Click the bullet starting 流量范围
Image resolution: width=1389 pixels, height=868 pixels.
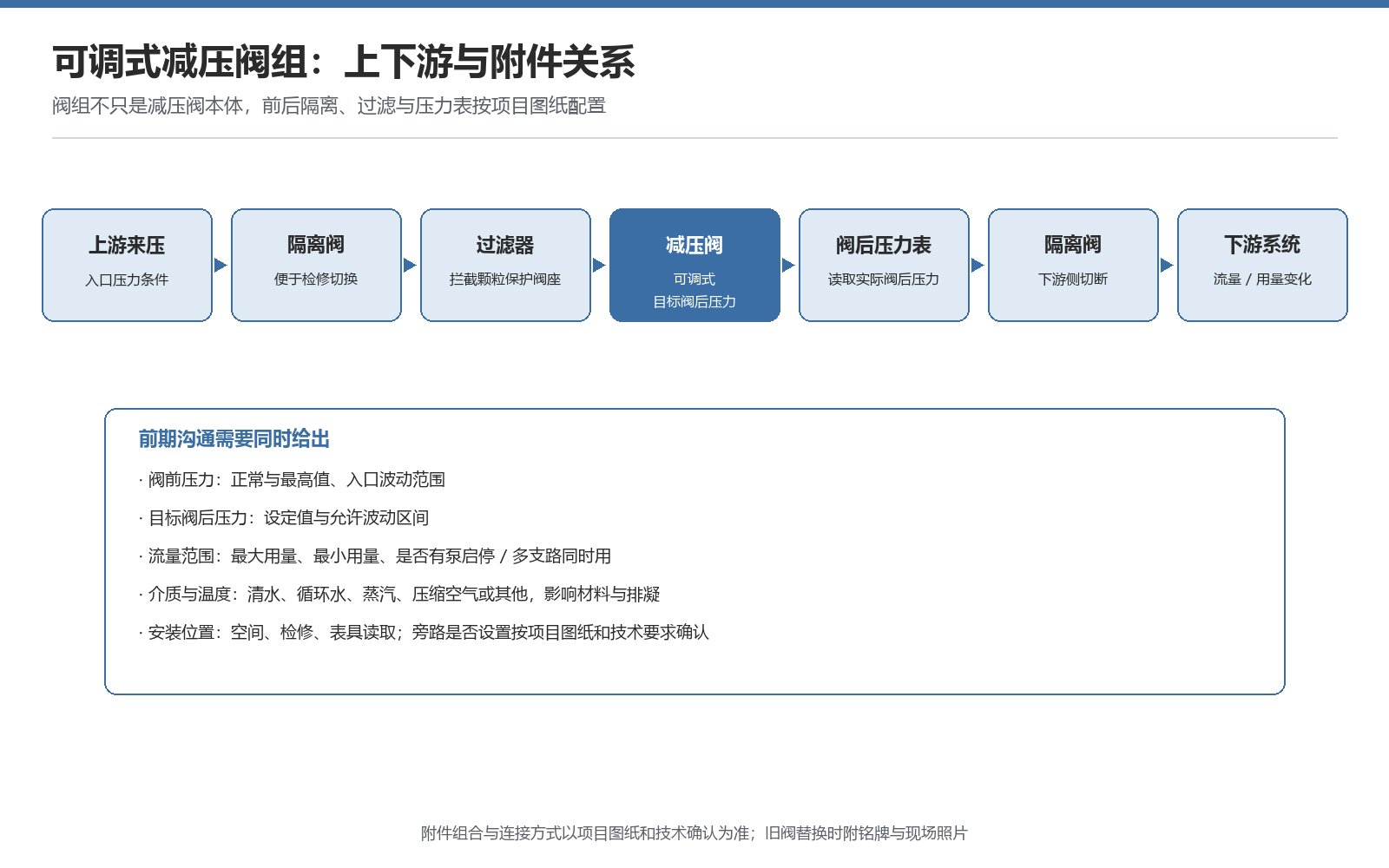point(375,556)
